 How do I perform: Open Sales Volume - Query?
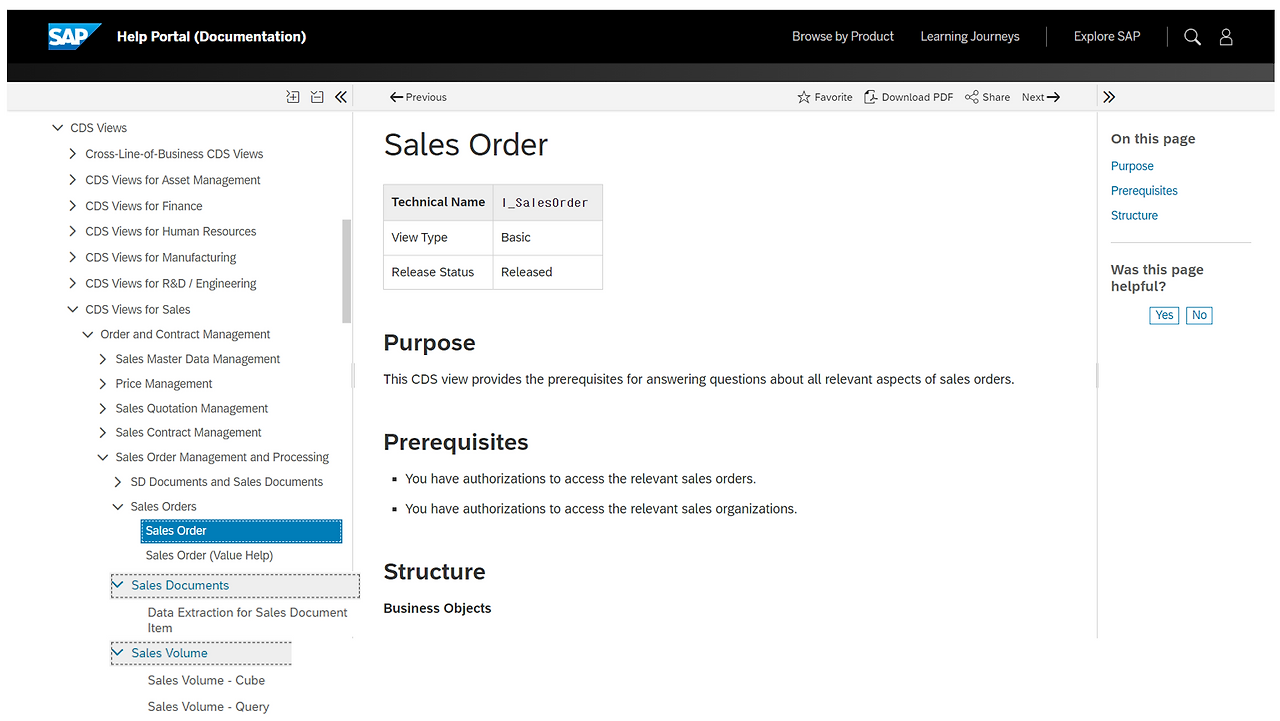click(208, 707)
